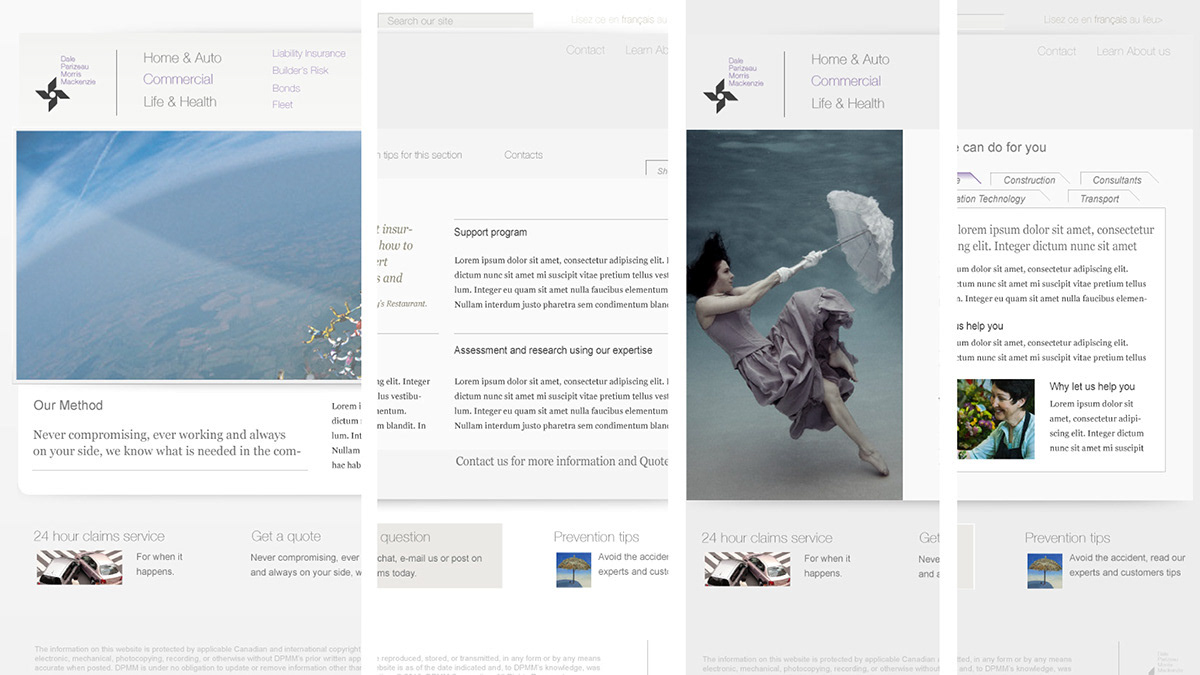Click the can do for you heading

1002,148
